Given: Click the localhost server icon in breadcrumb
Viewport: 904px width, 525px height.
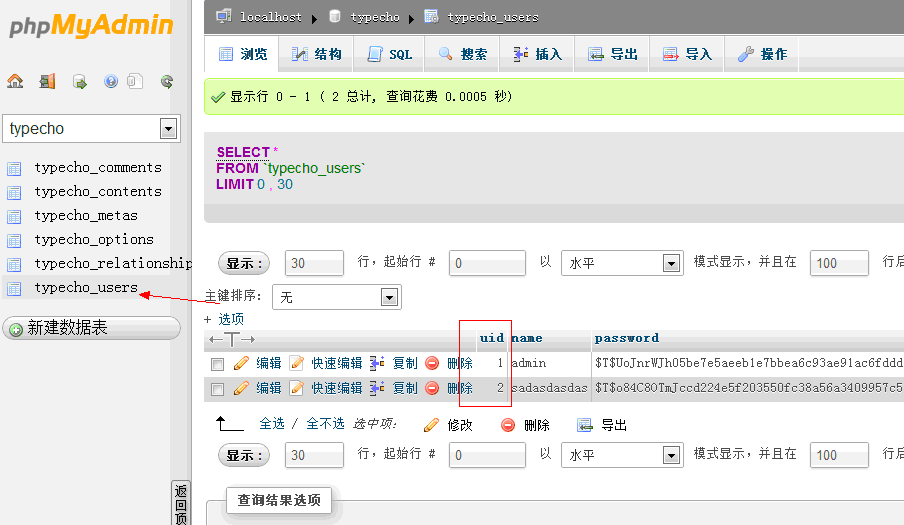Looking at the screenshot, I should [224, 16].
